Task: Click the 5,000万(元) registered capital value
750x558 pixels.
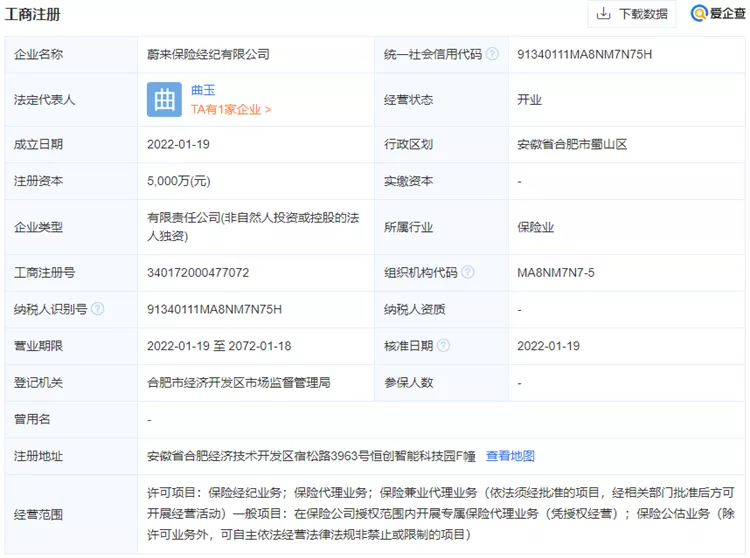Action: pos(178,181)
